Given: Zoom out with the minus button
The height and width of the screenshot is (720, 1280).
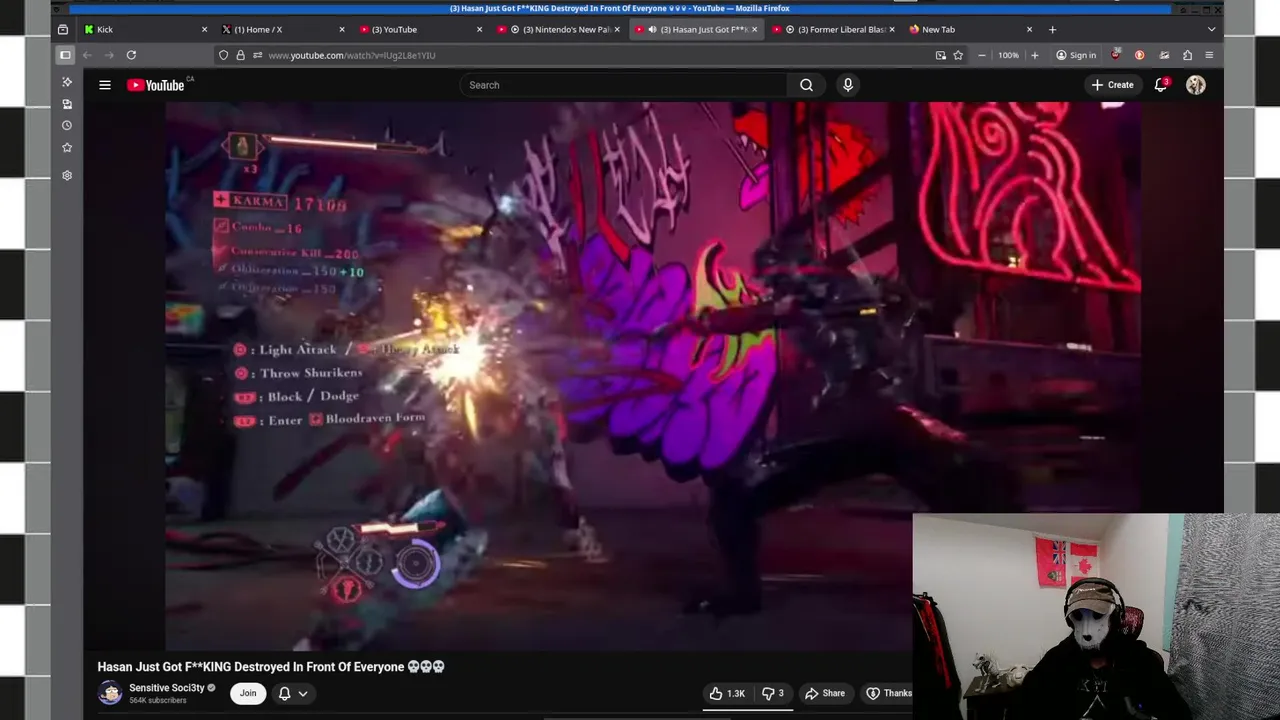Looking at the screenshot, I should [982, 55].
